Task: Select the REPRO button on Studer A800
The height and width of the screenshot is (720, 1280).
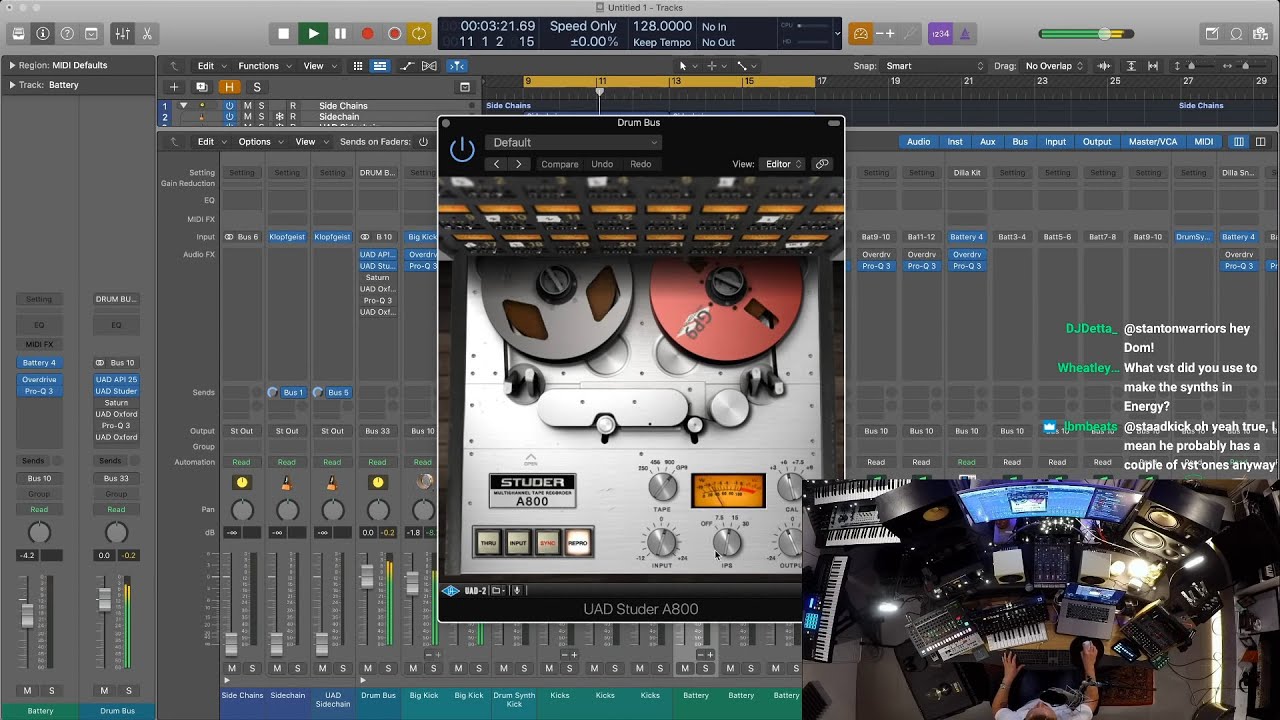Action: 578,543
